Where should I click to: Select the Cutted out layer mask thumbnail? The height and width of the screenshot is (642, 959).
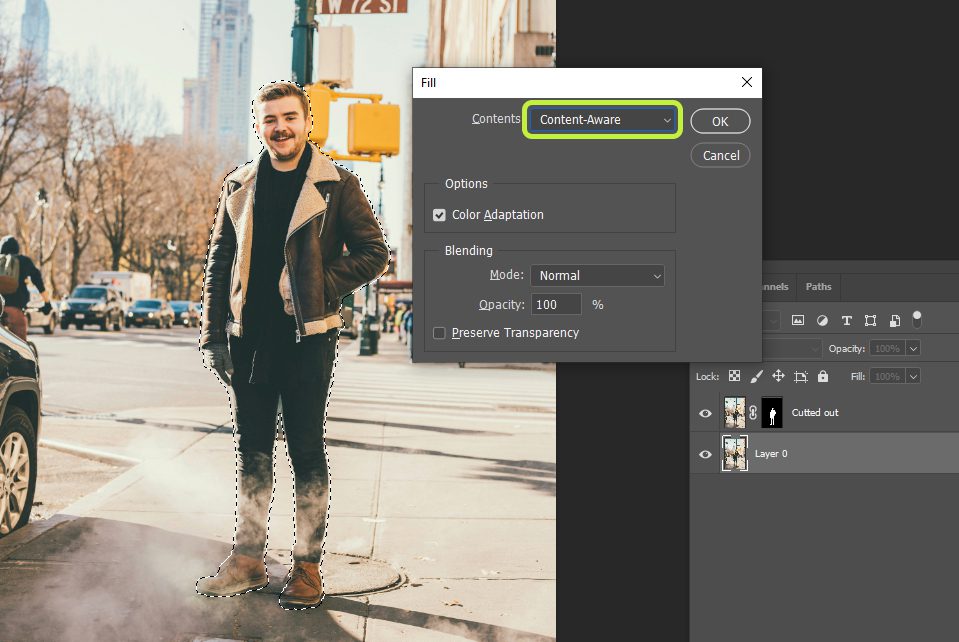pyautogui.click(x=772, y=412)
